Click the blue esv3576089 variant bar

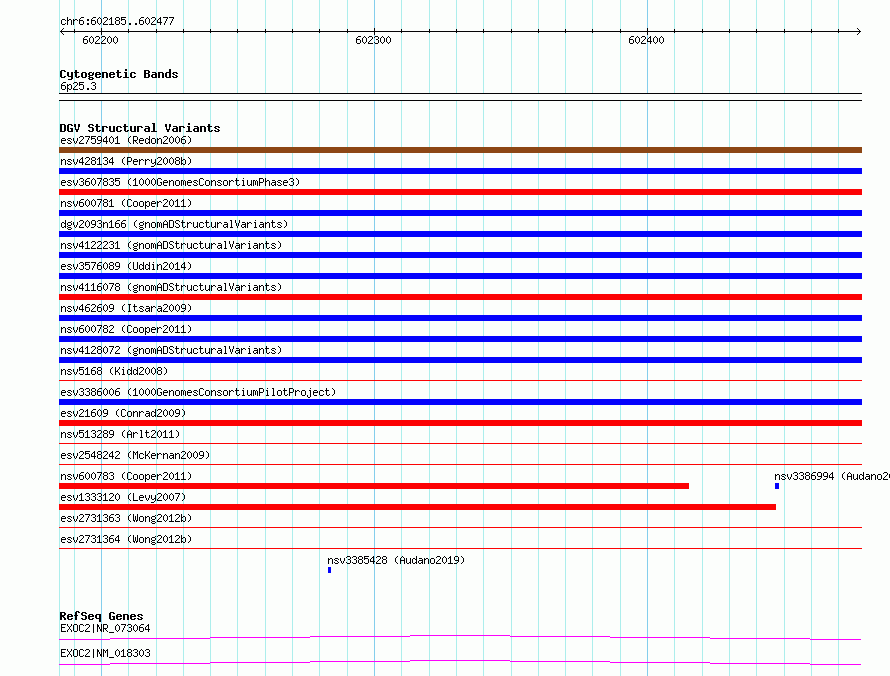pos(460,276)
